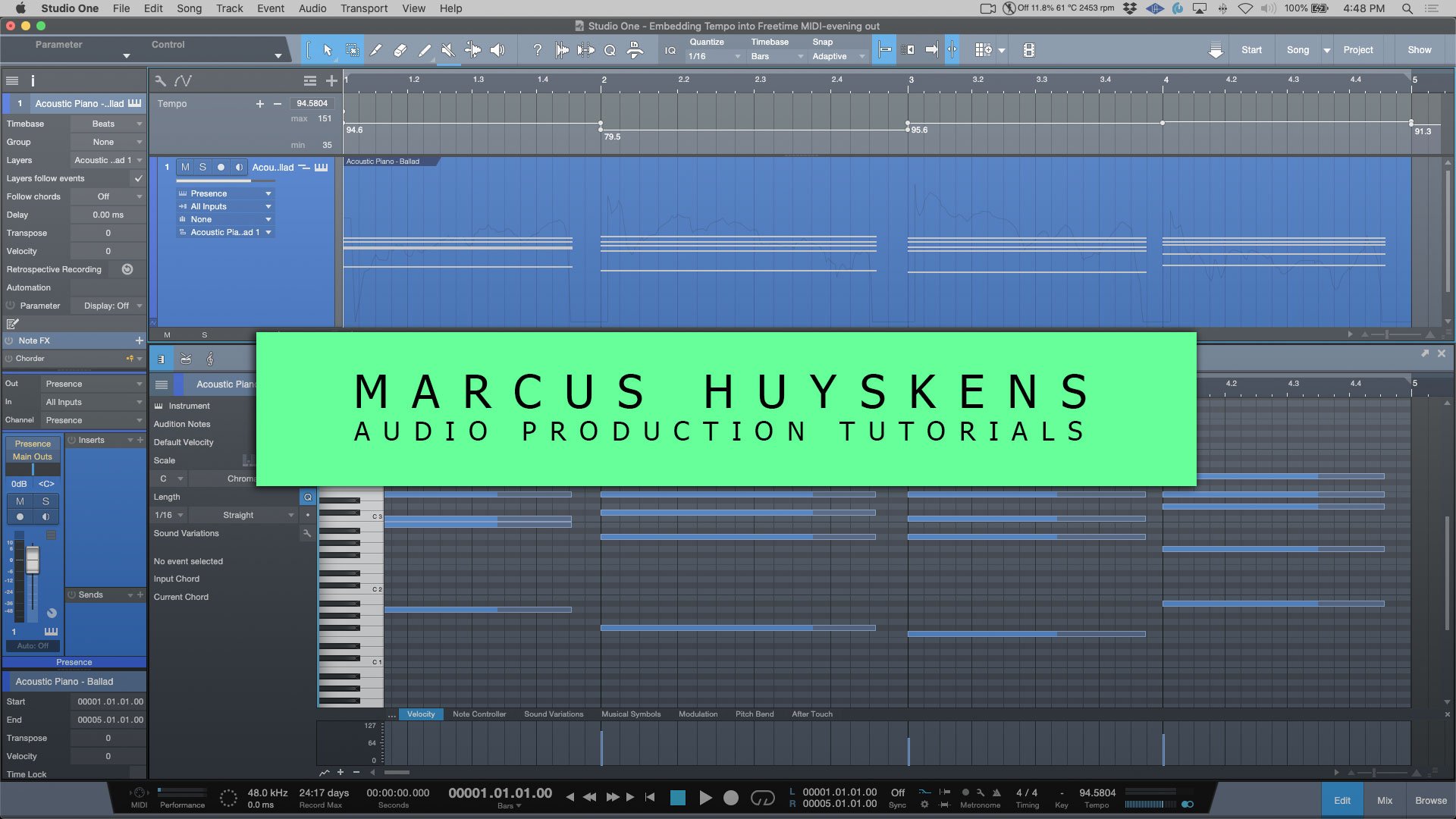
Task: Click the tempo value field 94.5804
Action: [312, 103]
